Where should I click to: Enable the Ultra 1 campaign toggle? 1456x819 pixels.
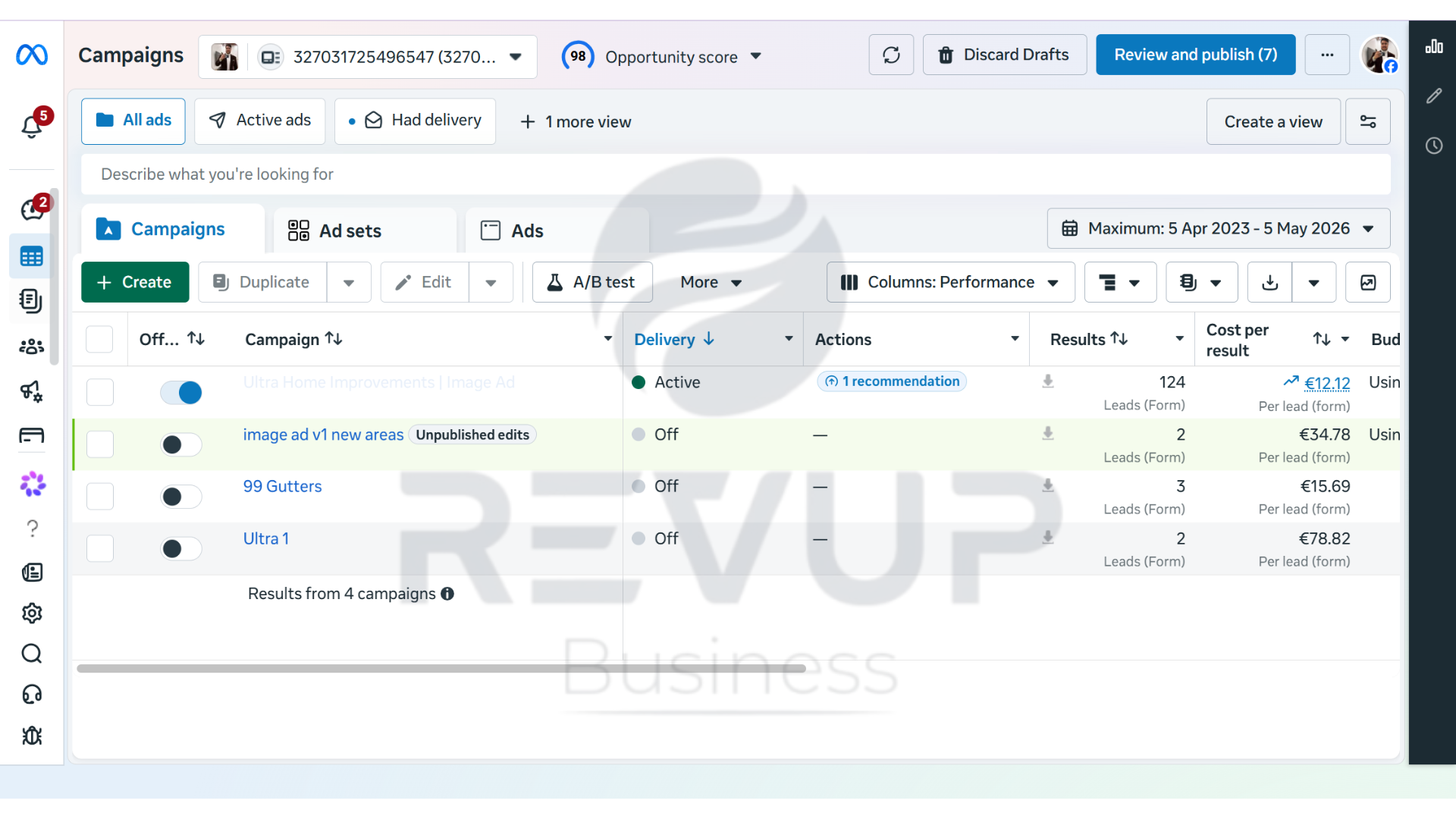[181, 548]
